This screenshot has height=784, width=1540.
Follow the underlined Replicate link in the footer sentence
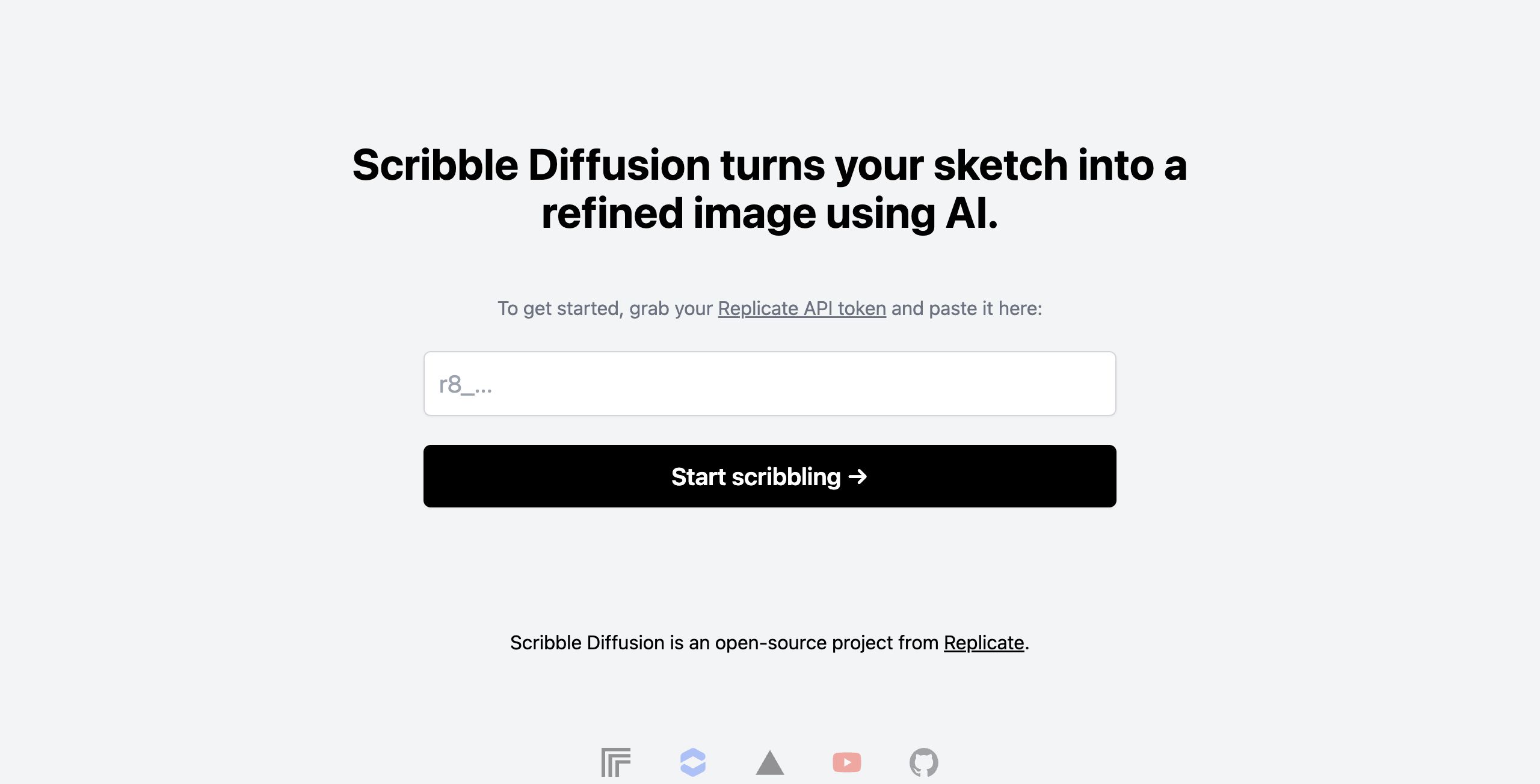click(984, 643)
